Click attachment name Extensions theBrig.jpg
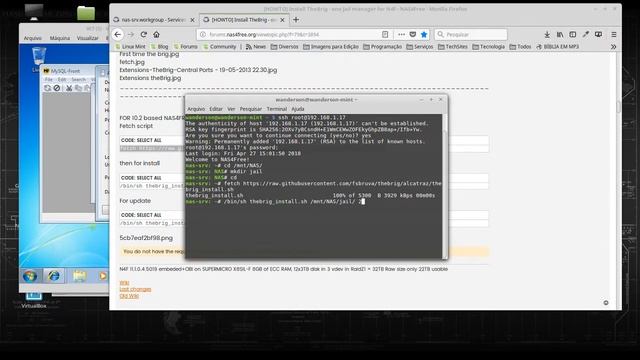The height and width of the screenshot is (360, 640). pos(150,78)
